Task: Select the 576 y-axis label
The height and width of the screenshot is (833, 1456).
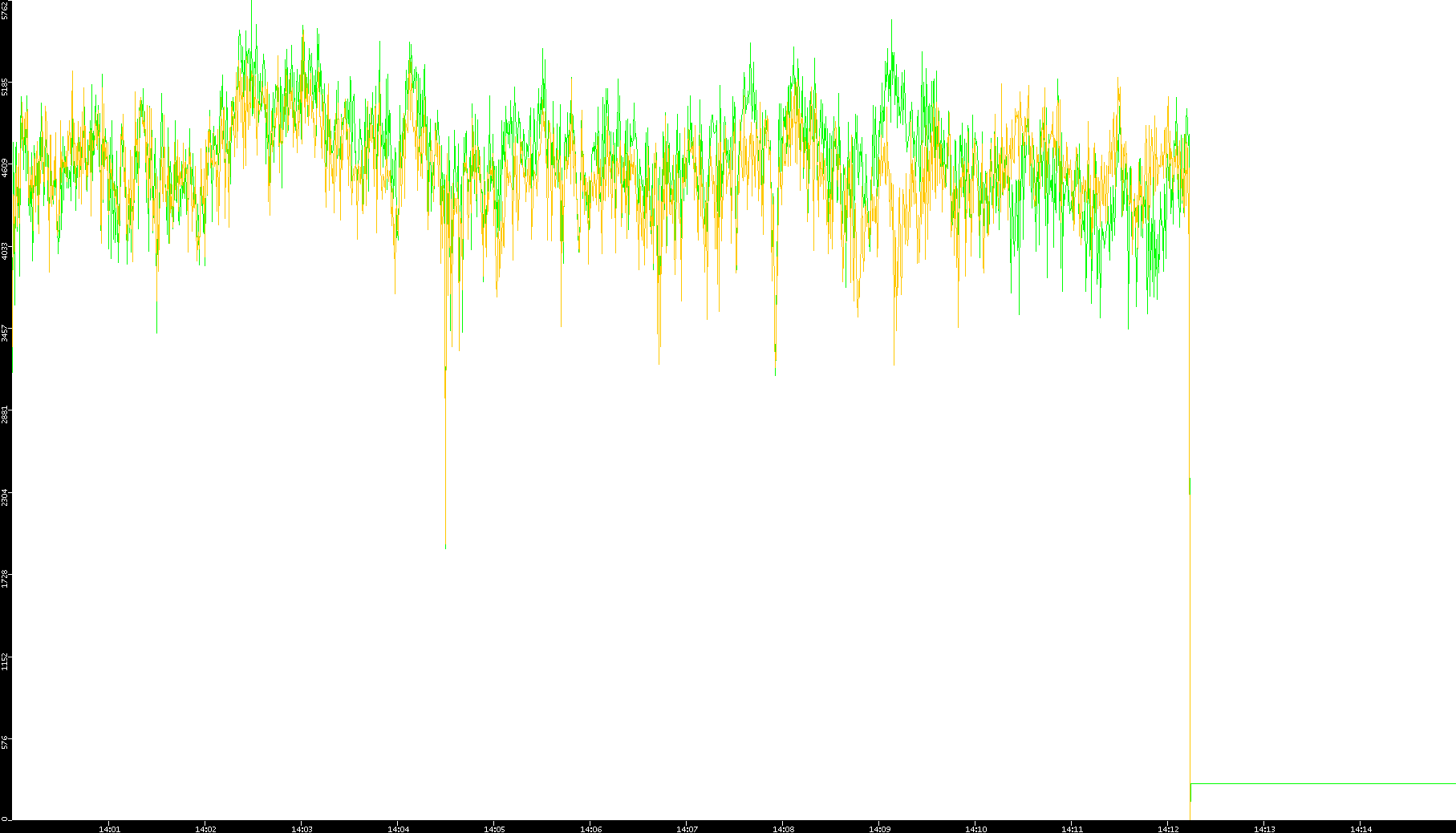Action: pos(6,742)
